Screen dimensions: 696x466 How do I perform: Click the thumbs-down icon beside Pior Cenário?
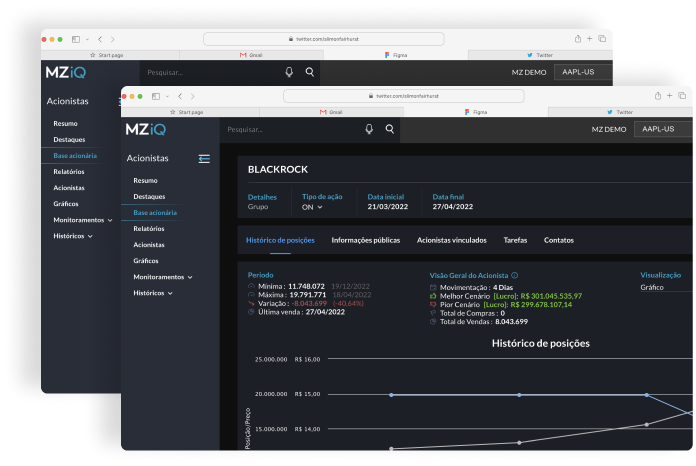pyautogui.click(x=433, y=304)
